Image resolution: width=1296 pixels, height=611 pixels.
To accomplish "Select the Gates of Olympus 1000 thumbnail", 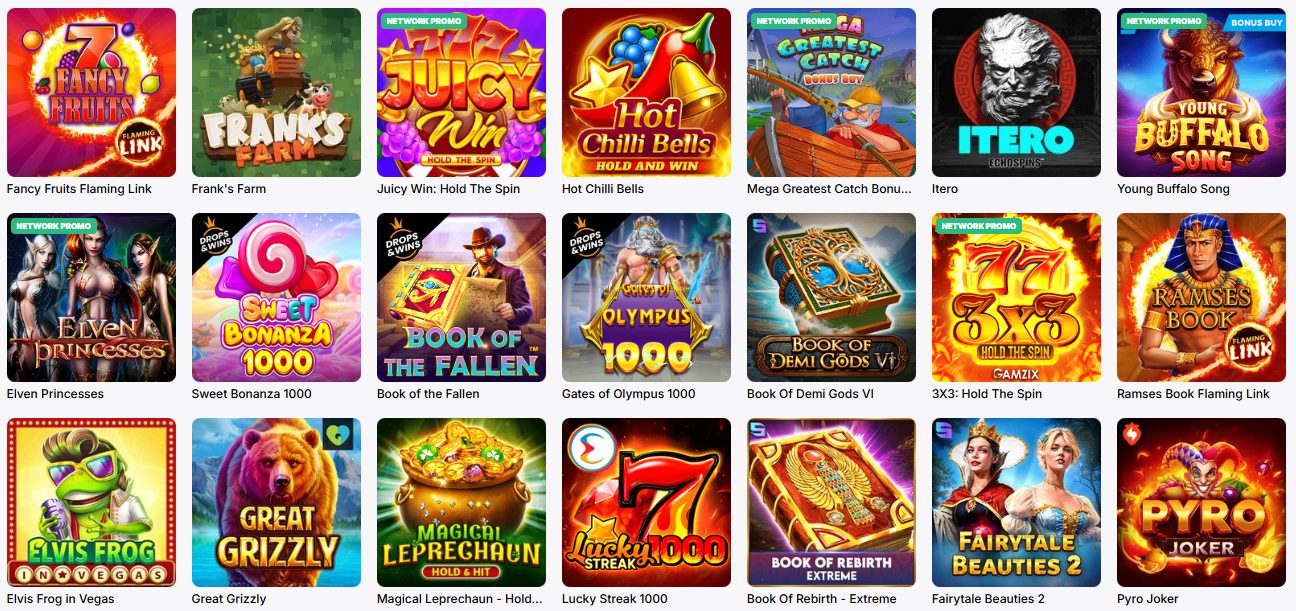I will click(646, 297).
